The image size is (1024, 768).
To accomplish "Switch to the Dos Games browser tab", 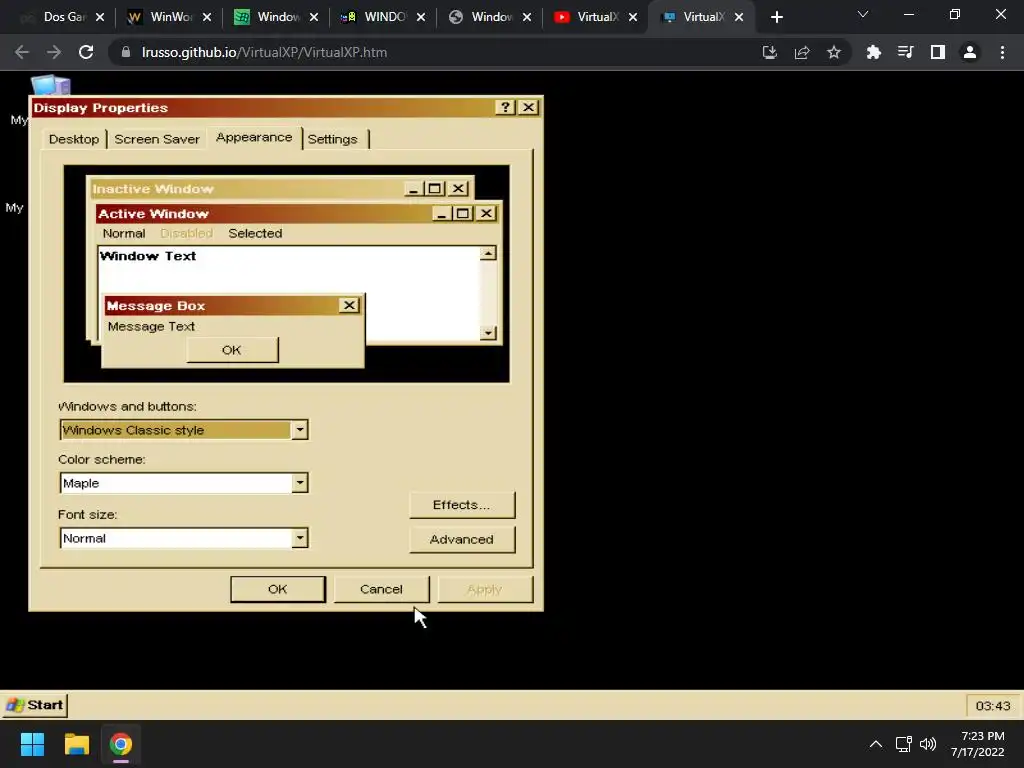I will (64, 17).
